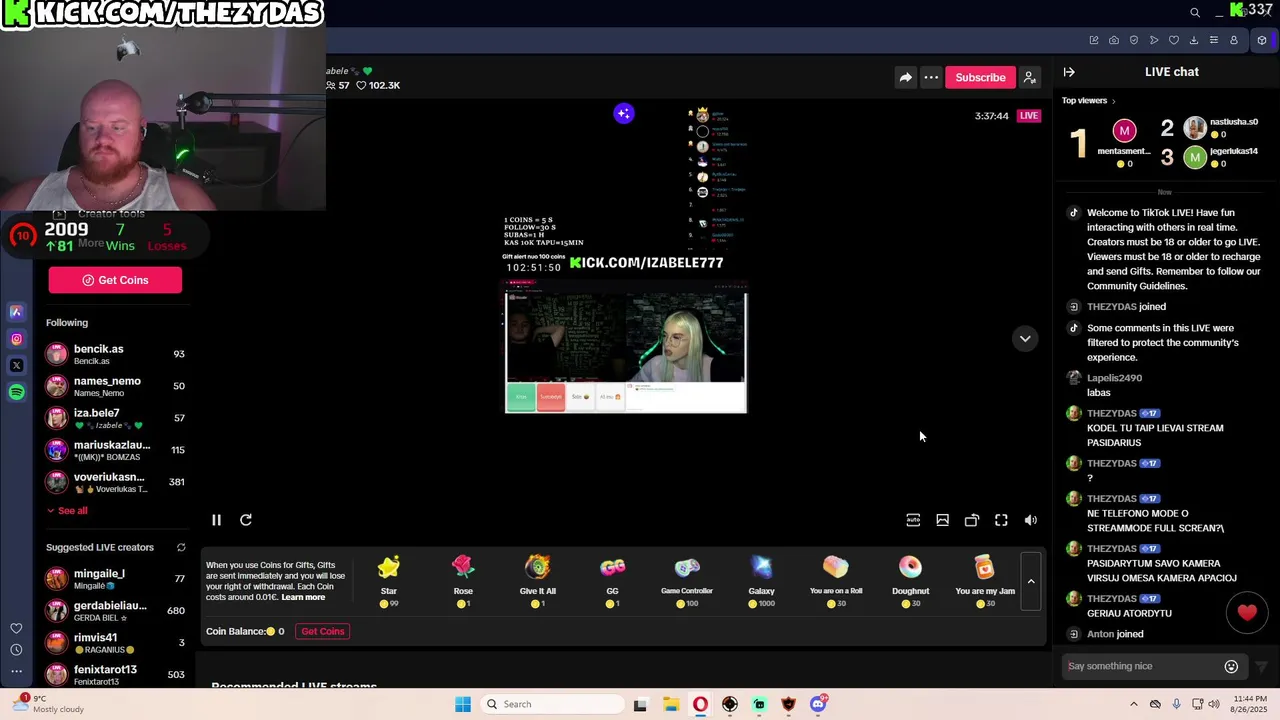Take a snapshot with the camera toolbar icon
Viewport: 1280px width, 720px height.
[x=1114, y=40]
